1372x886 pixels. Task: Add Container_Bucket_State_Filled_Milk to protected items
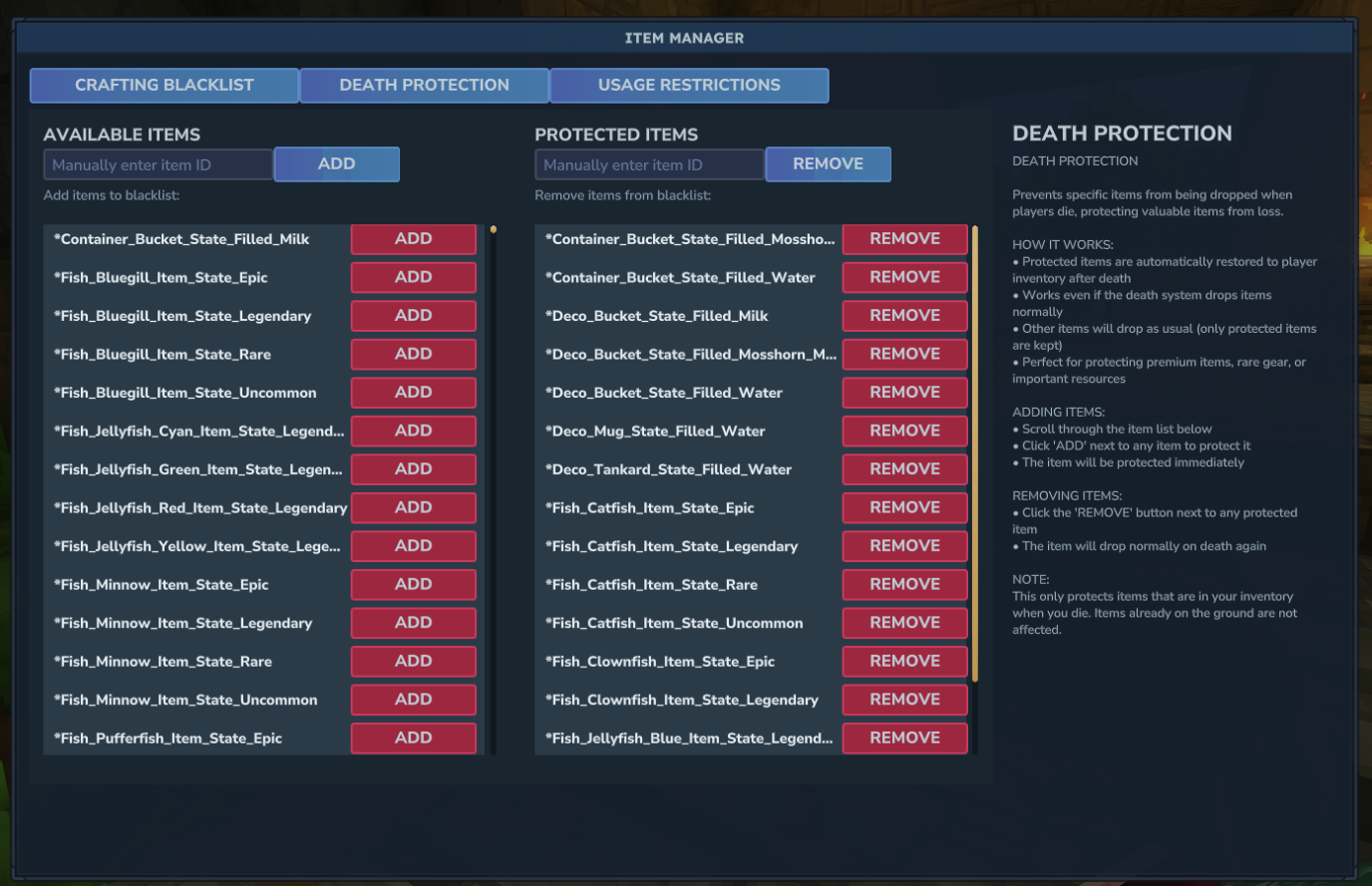(x=413, y=239)
